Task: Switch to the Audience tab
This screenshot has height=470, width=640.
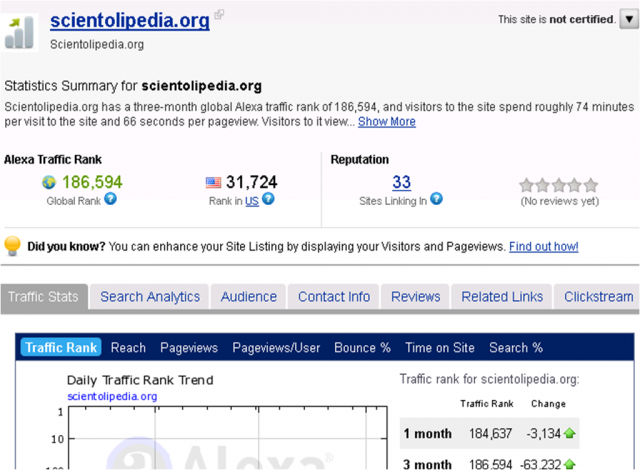Action: pos(248,297)
